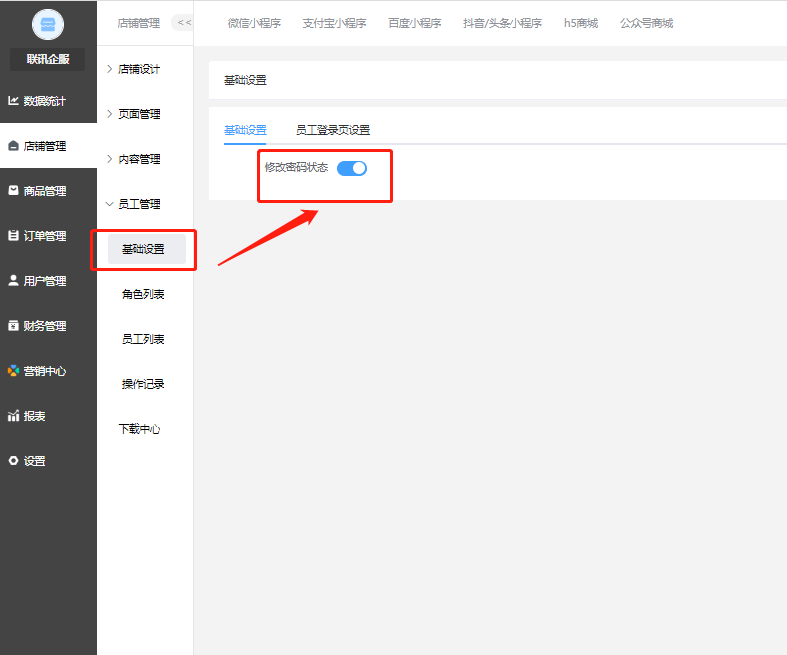The image size is (787, 655).
Task: Go to 报表 section label
Action: [34, 416]
